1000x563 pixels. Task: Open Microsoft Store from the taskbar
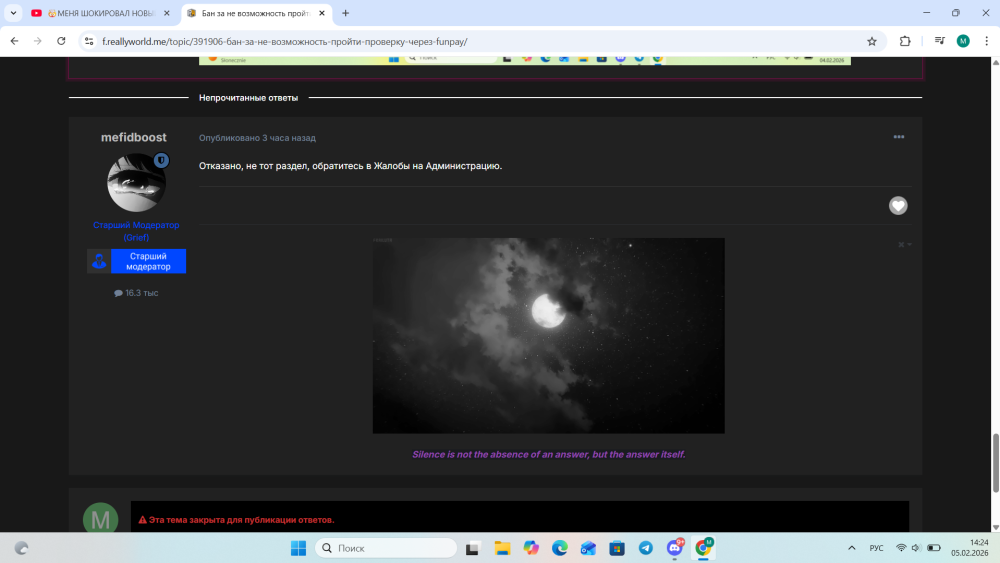[617, 548]
